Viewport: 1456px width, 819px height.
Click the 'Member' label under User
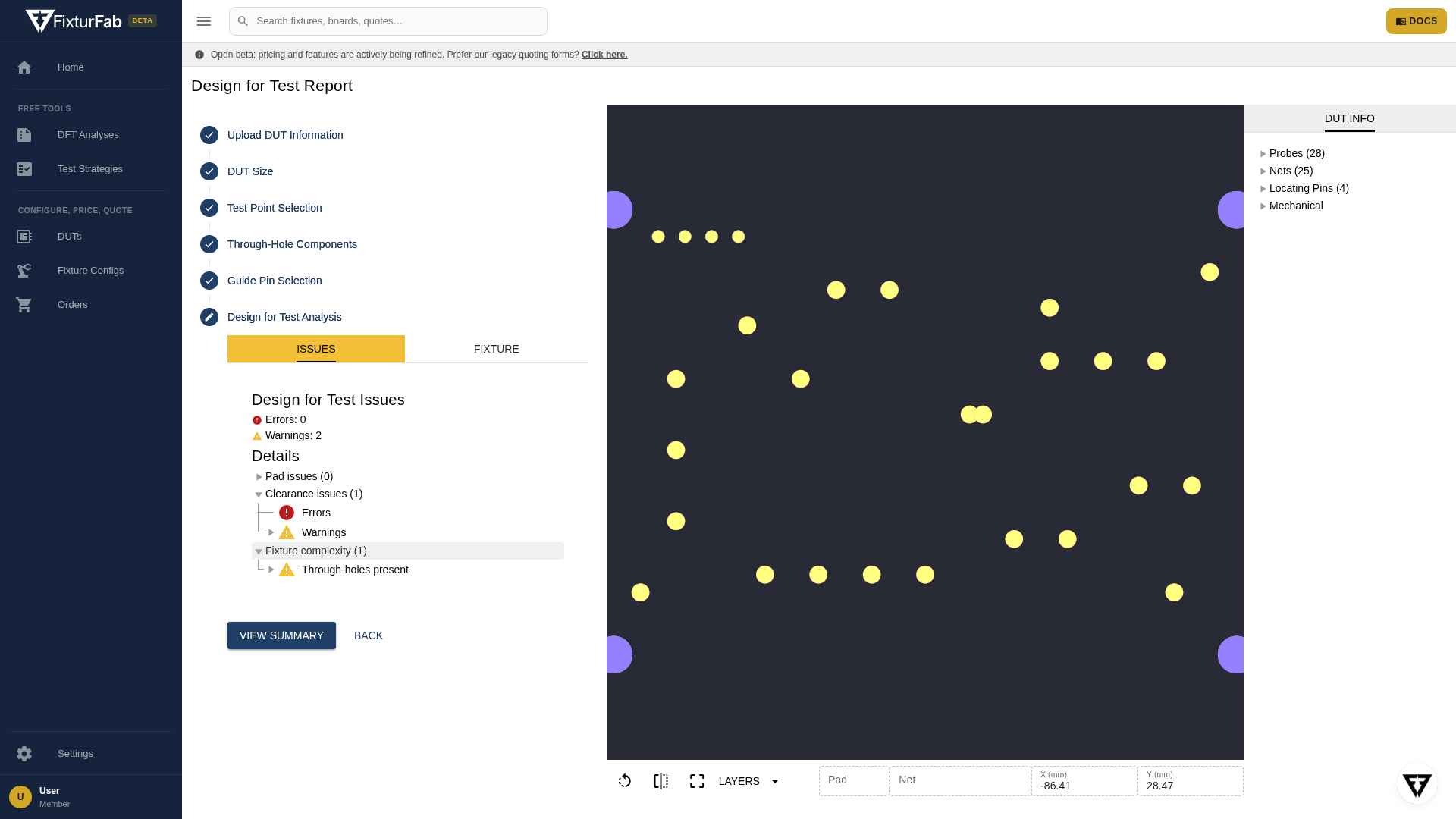55,804
